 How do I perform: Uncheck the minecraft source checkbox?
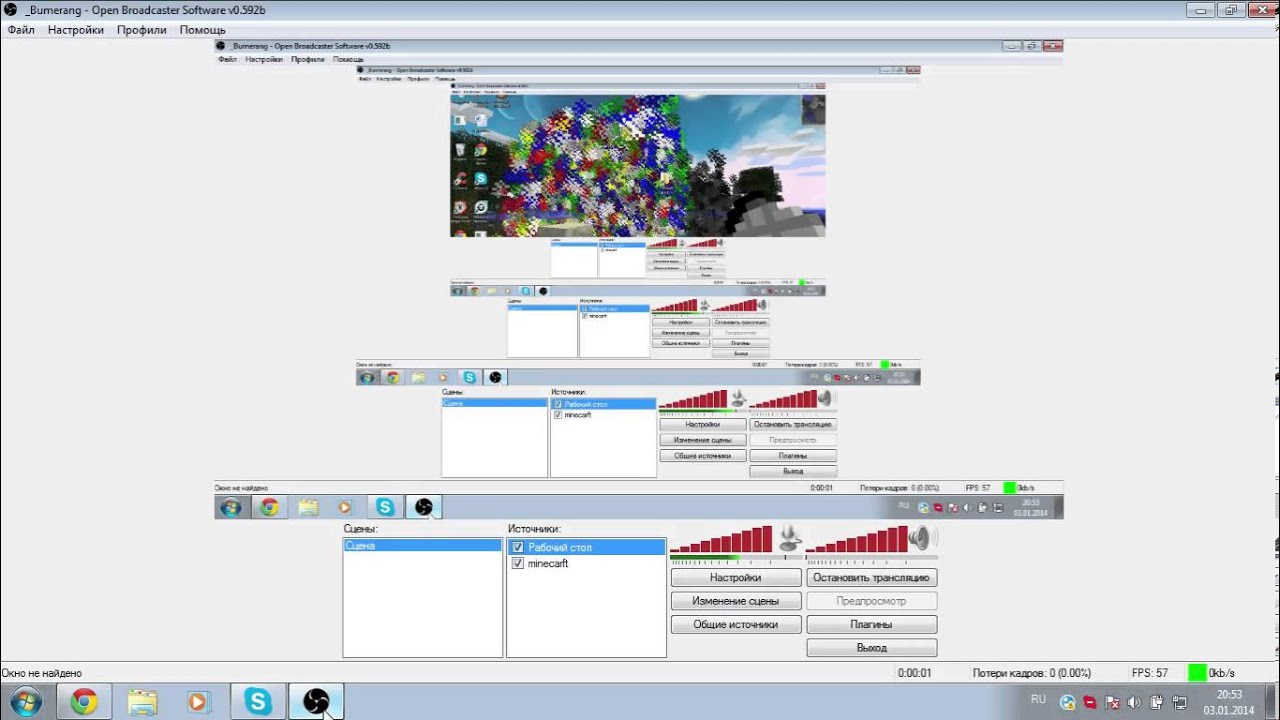(x=517, y=563)
